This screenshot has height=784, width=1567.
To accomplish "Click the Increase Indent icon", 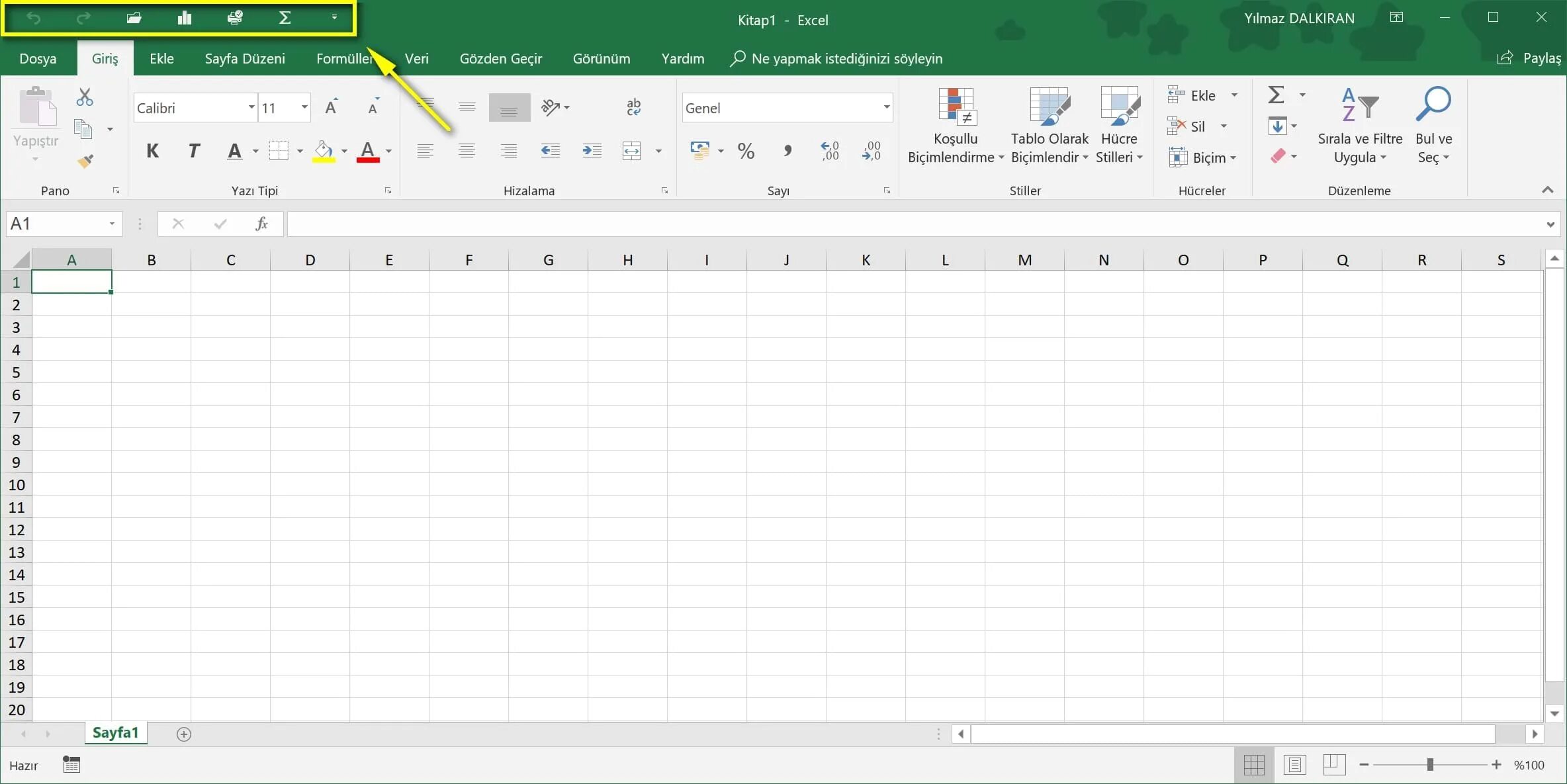I will tap(592, 151).
